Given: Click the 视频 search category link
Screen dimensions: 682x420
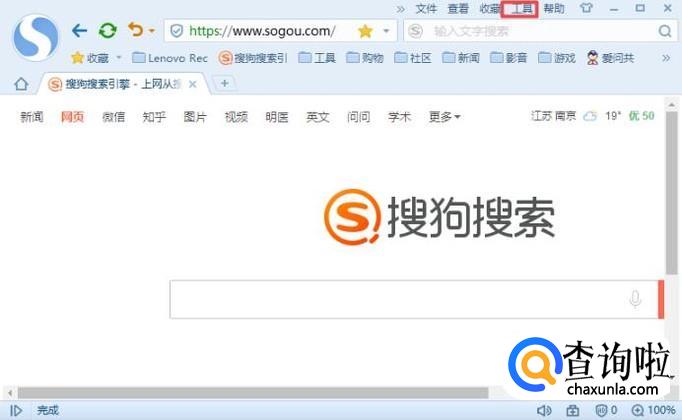Looking at the screenshot, I should pyautogui.click(x=236, y=117).
